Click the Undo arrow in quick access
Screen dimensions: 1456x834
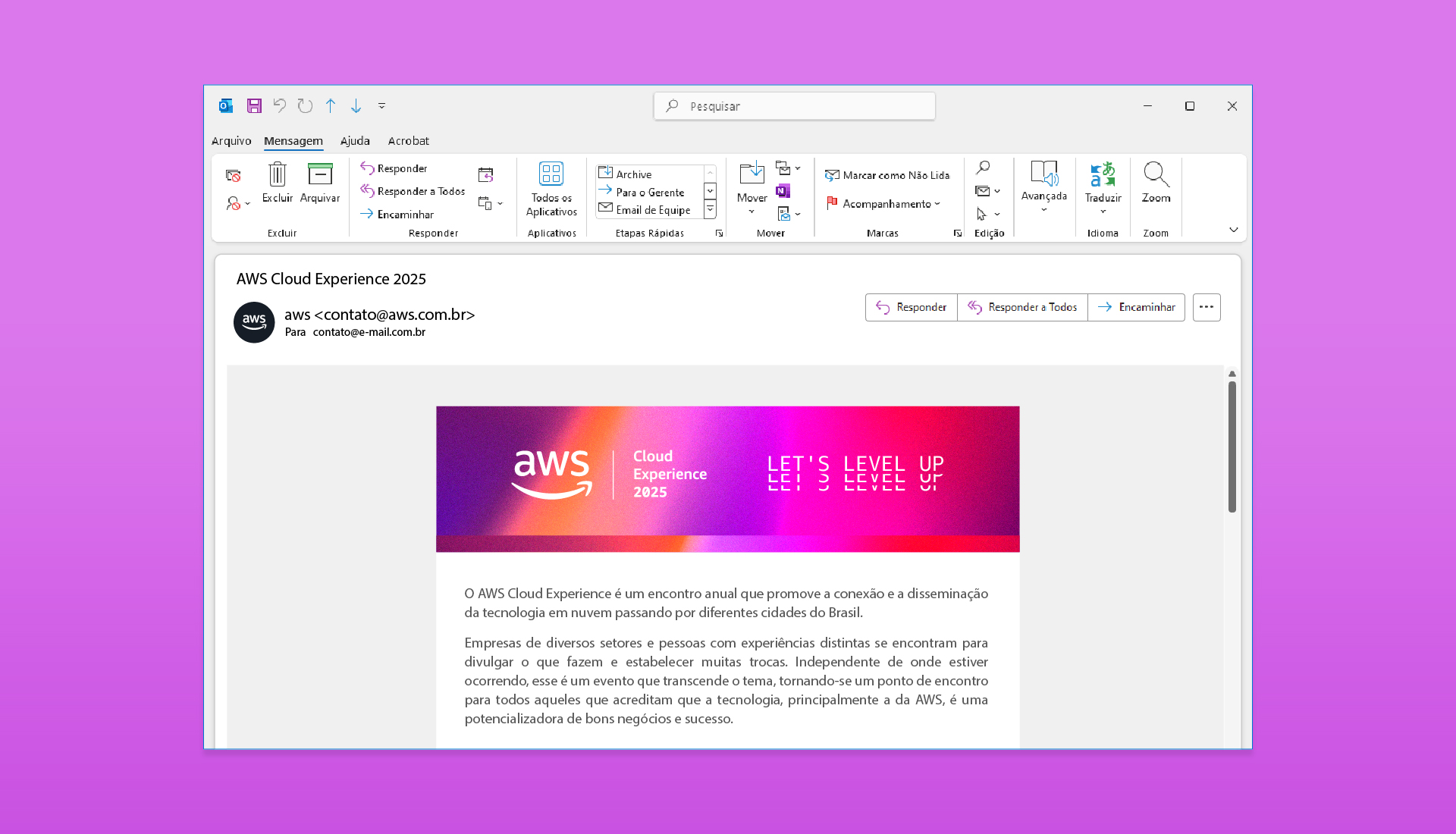click(x=280, y=106)
